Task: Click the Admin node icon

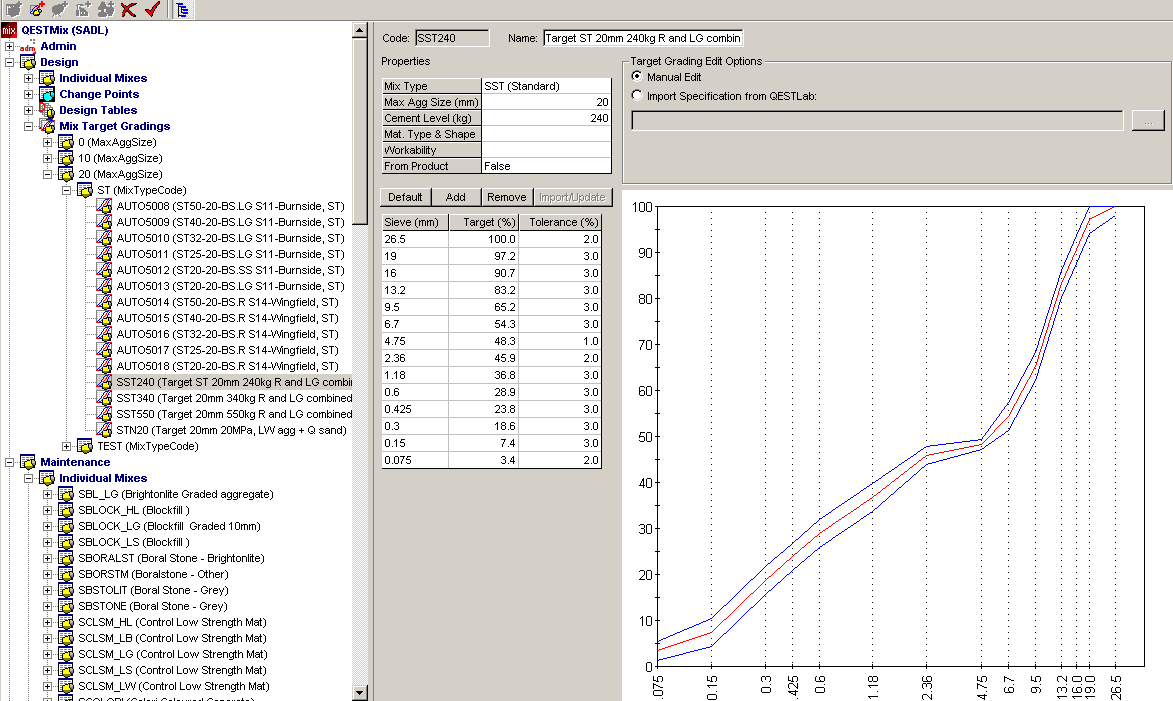Action: point(28,46)
